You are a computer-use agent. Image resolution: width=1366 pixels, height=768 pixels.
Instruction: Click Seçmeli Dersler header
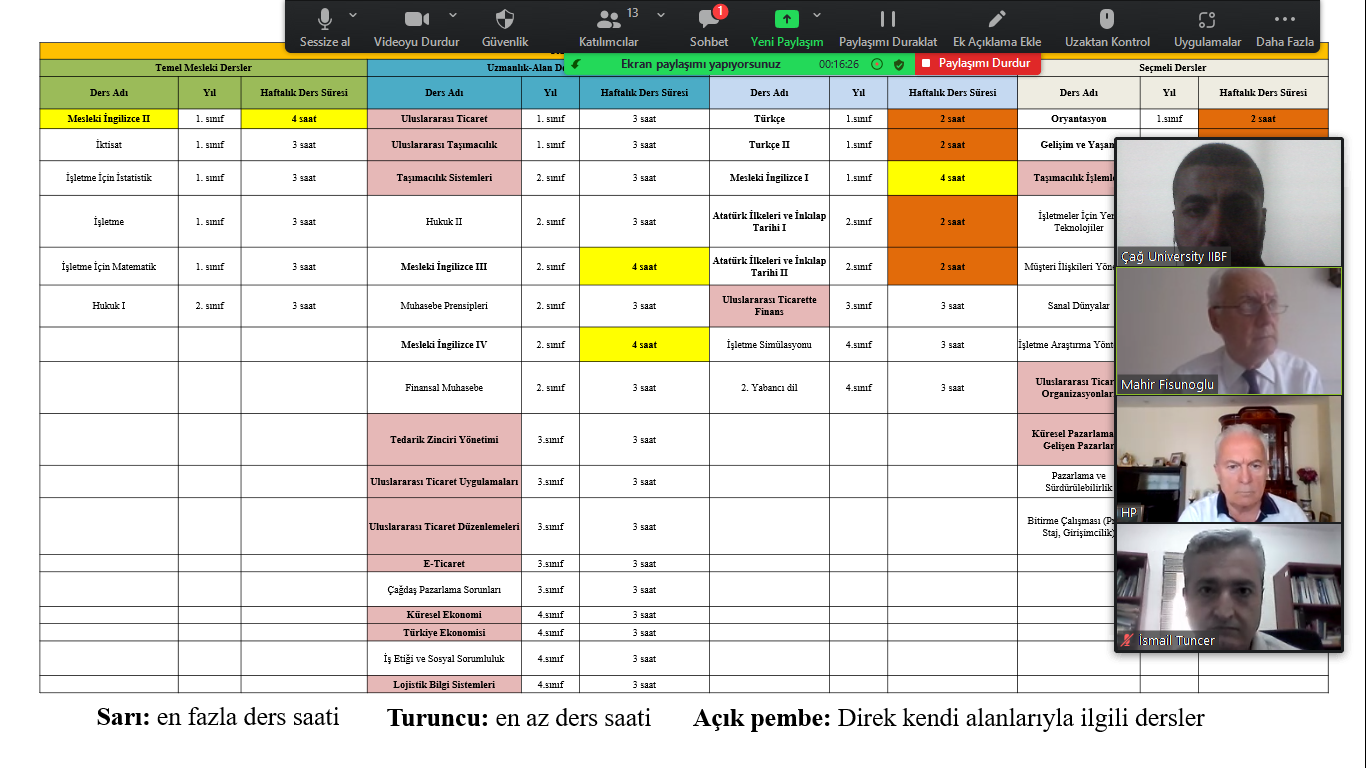click(x=1173, y=68)
